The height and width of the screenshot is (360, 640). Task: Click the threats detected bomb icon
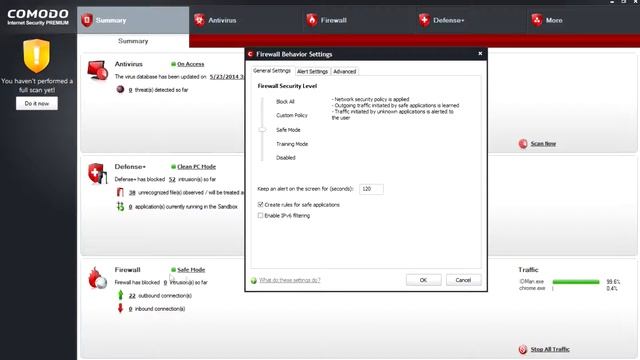pos(120,89)
